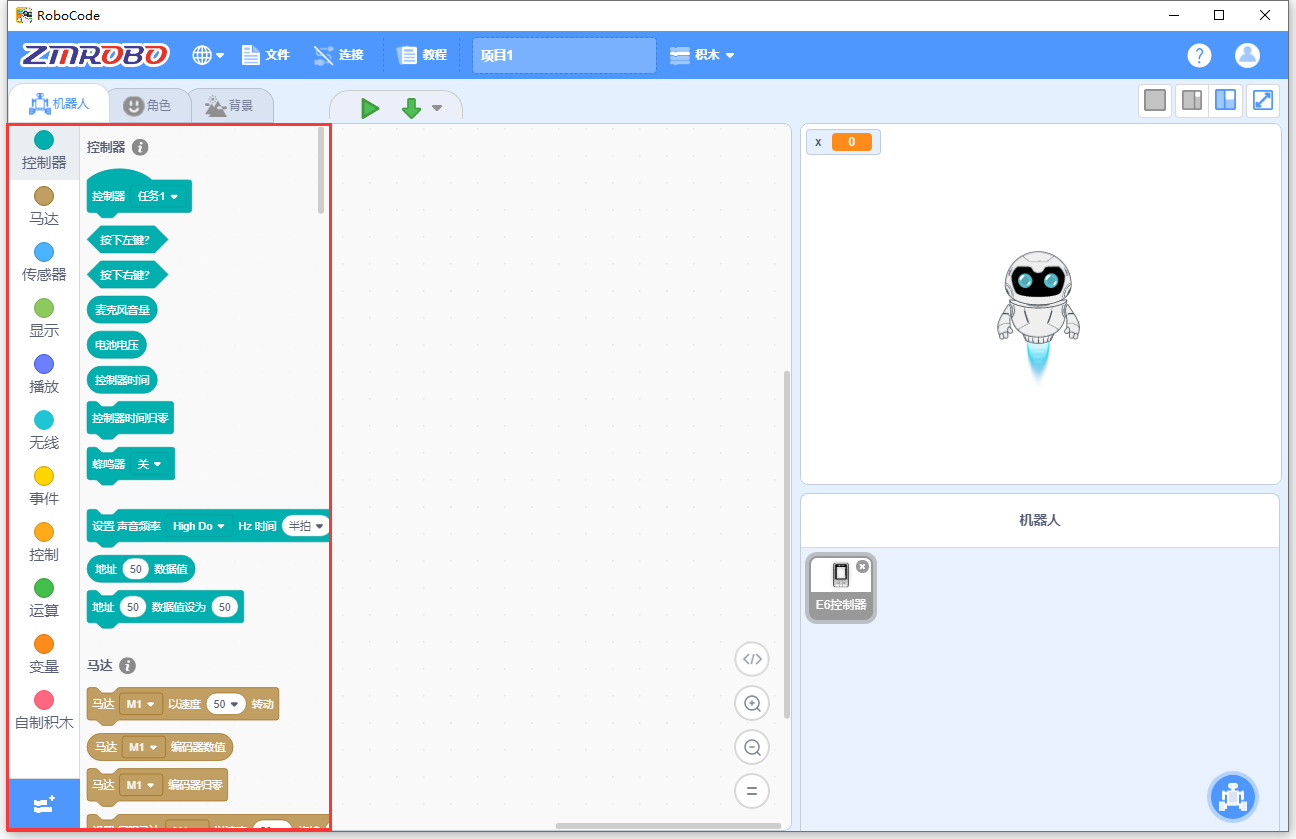Select the 控制器 block category
1296x839 pixels.
[x=44, y=151]
